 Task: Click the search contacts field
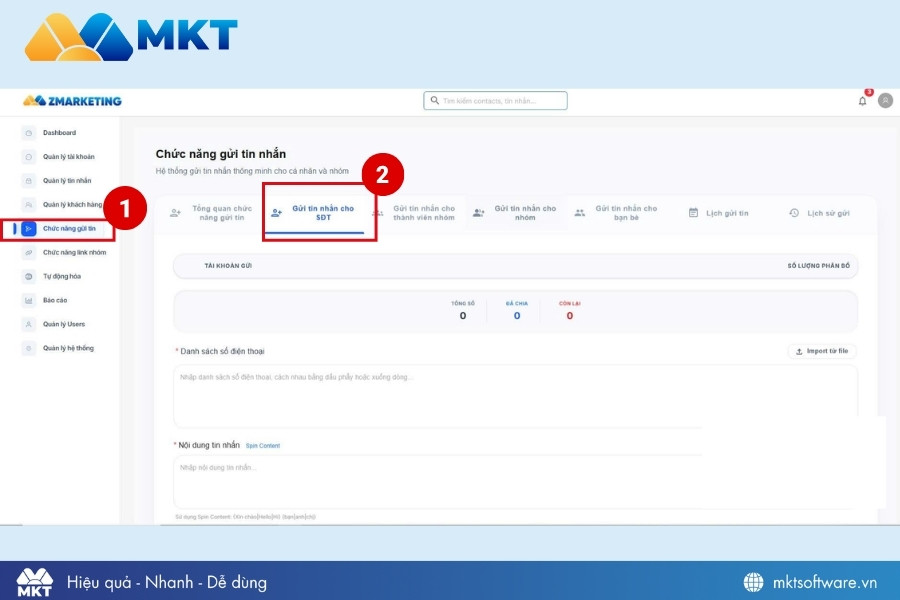point(497,100)
